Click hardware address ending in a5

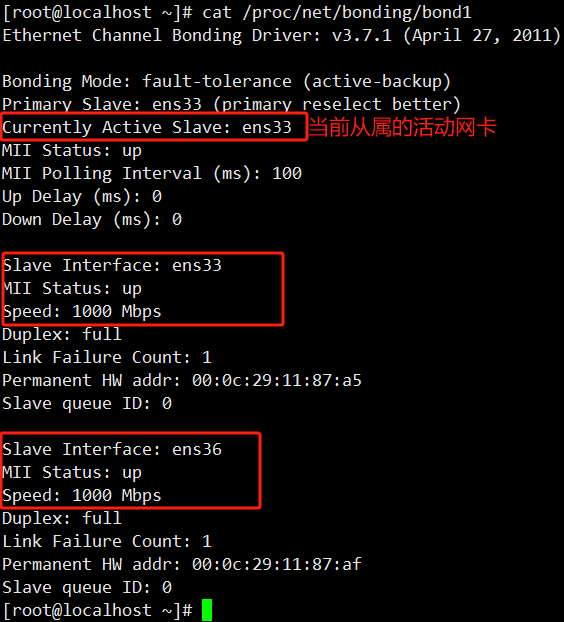[x=276, y=380]
